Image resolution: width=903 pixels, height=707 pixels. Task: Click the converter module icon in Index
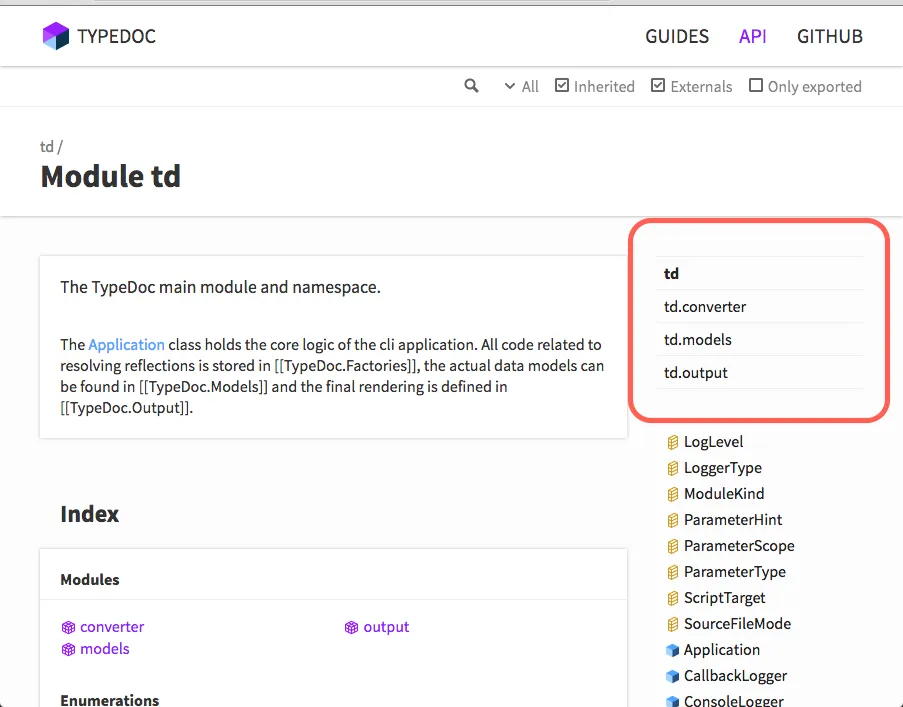click(x=69, y=627)
